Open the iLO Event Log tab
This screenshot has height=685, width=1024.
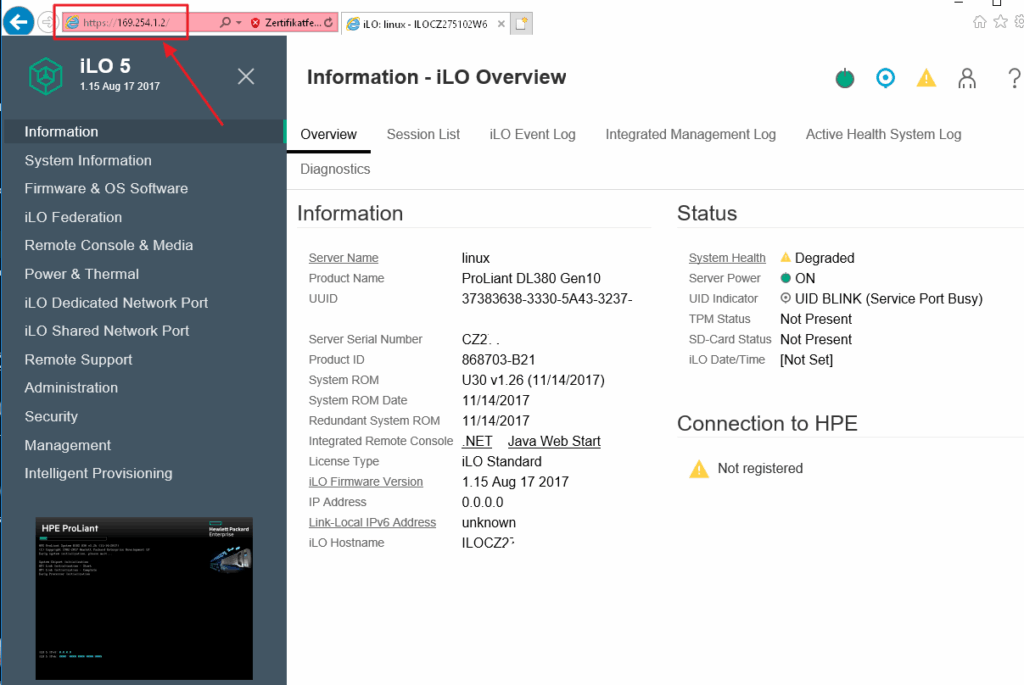(532, 135)
